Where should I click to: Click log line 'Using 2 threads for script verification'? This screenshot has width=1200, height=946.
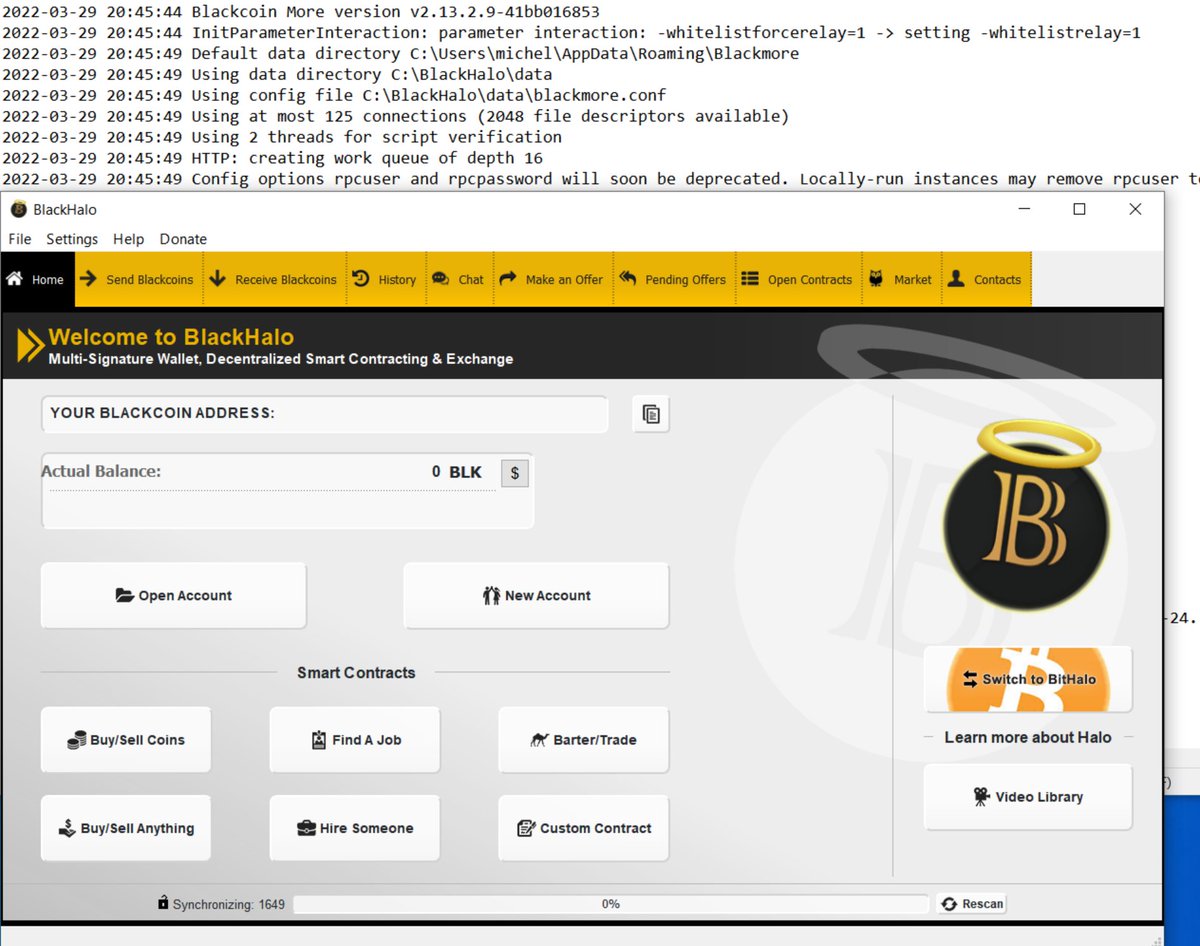pos(282,137)
